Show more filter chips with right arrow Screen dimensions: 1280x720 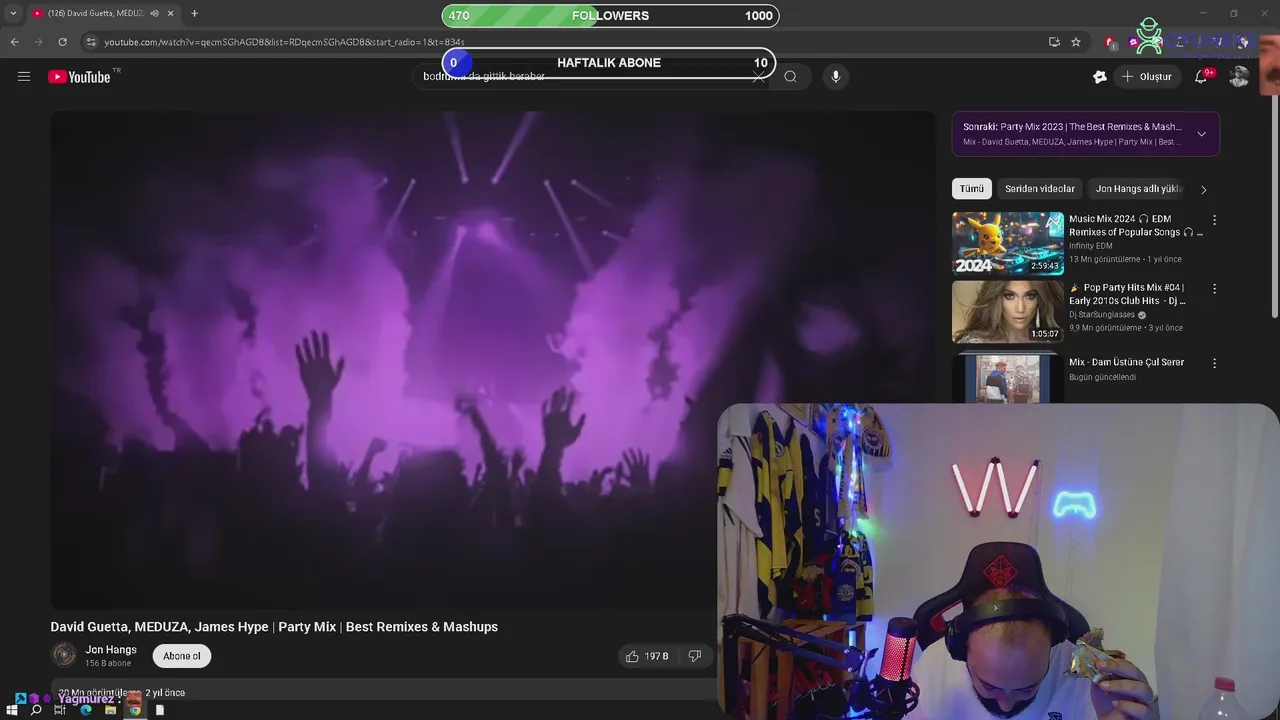tap(1203, 189)
